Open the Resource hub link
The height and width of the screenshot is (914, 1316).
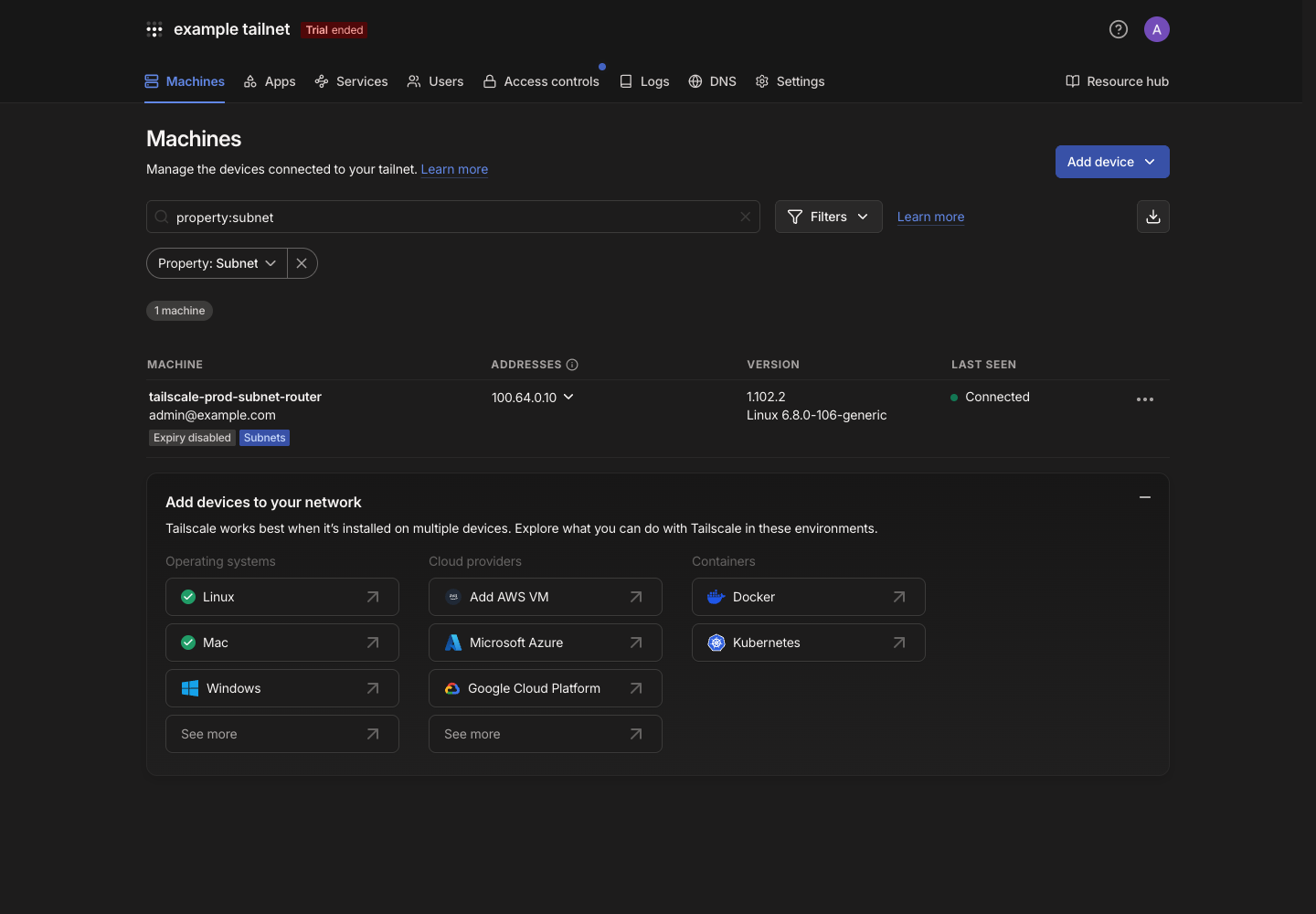click(x=1117, y=81)
